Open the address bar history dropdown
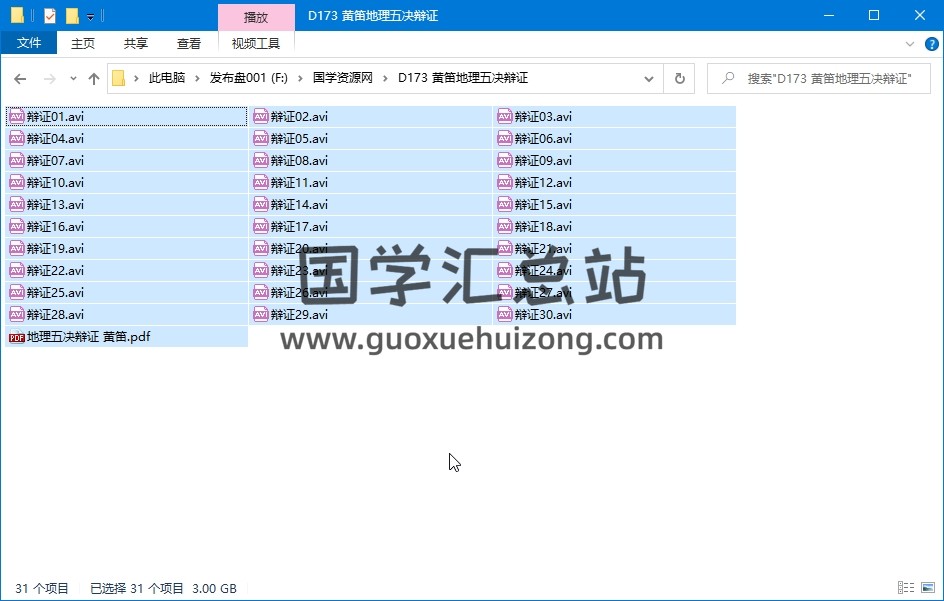Image resolution: width=944 pixels, height=601 pixels. pyautogui.click(x=649, y=79)
